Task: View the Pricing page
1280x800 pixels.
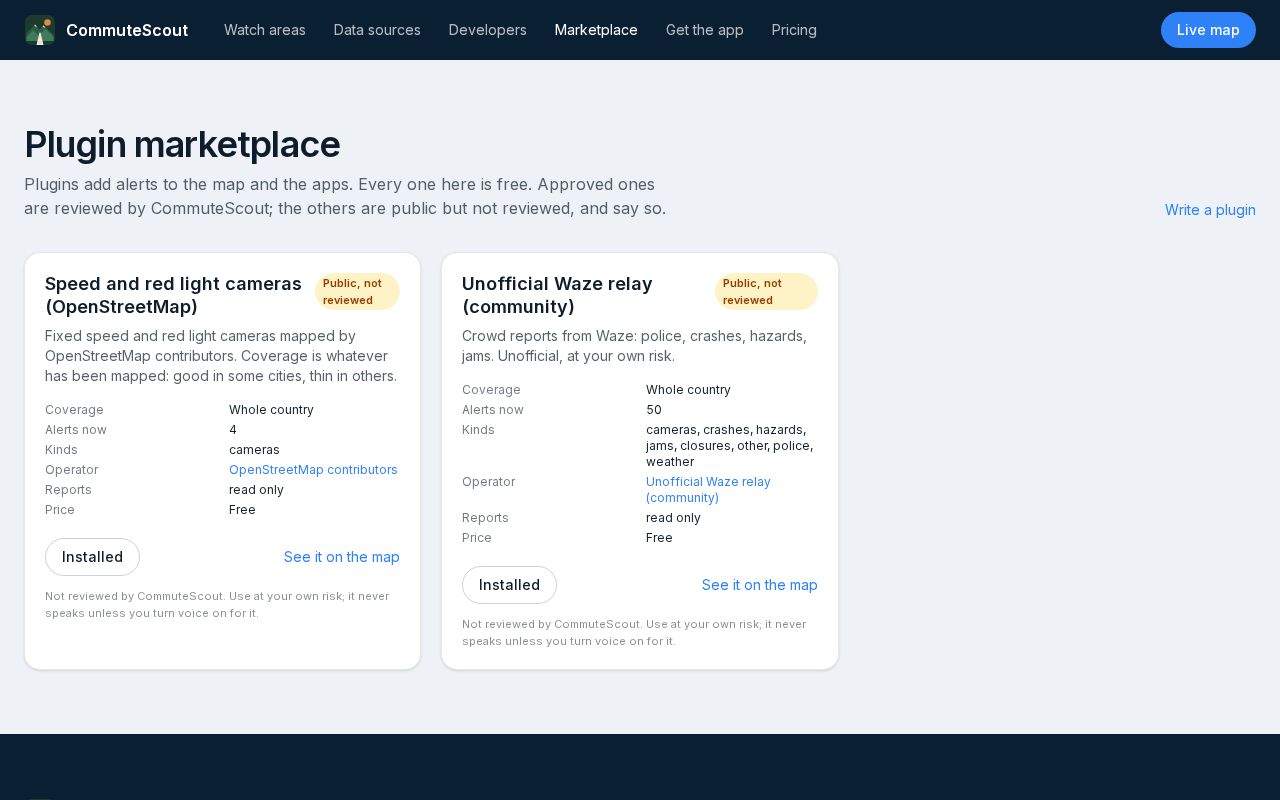Action: [794, 30]
